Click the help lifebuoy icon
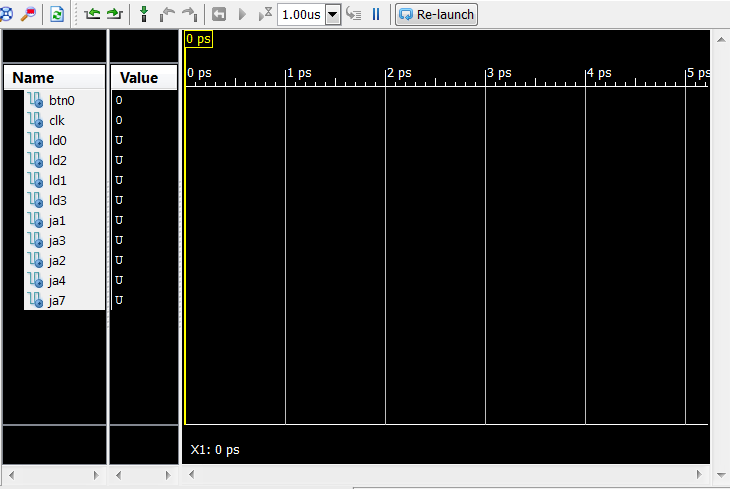 pos(6,14)
